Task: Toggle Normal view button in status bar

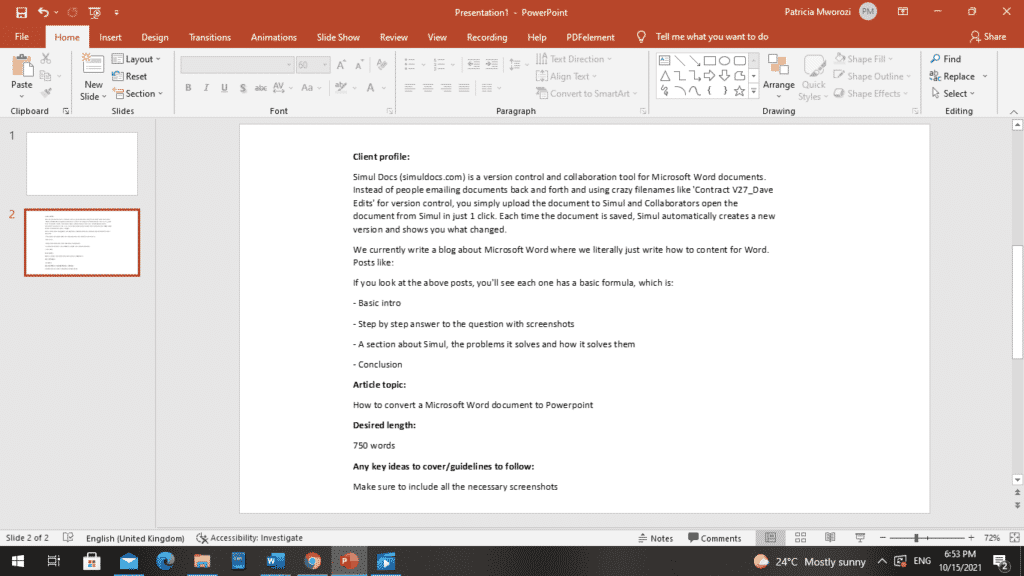Action: pyautogui.click(x=771, y=537)
